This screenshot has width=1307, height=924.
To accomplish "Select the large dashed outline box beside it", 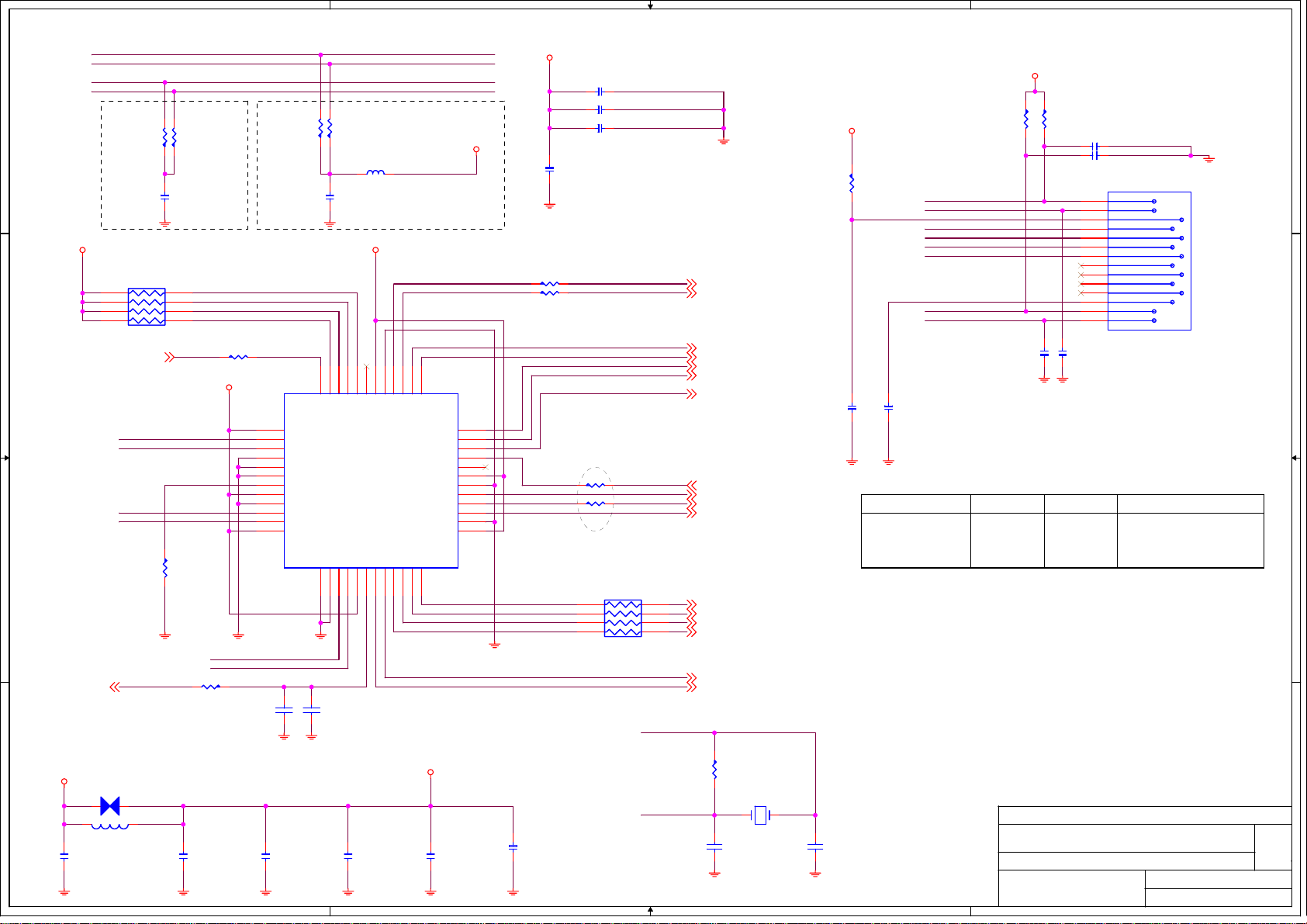I will (381, 164).
